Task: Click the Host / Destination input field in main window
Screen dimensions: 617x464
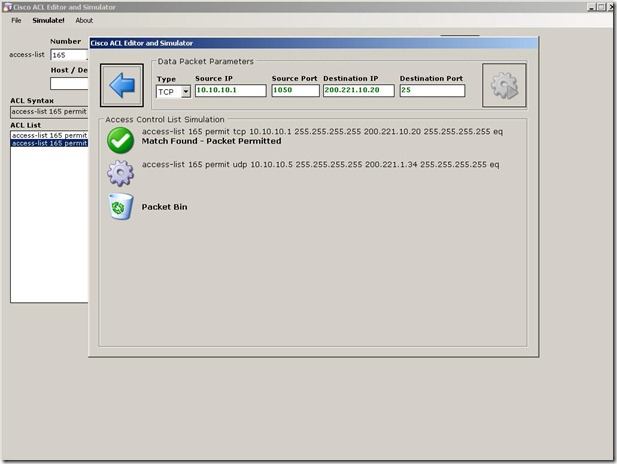Action: coord(69,83)
